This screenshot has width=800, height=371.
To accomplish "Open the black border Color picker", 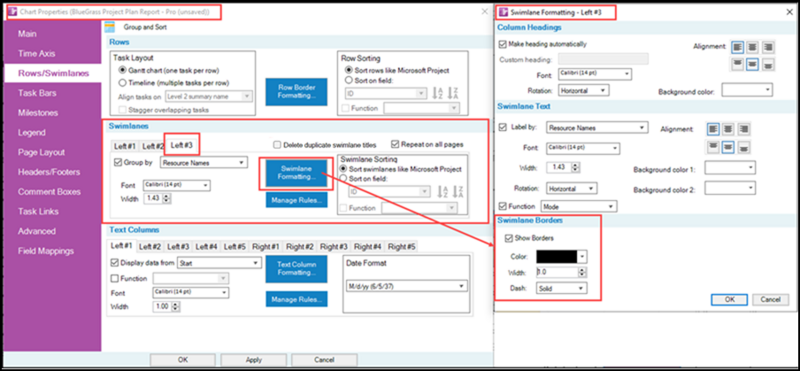I will (x=561, y=256).
